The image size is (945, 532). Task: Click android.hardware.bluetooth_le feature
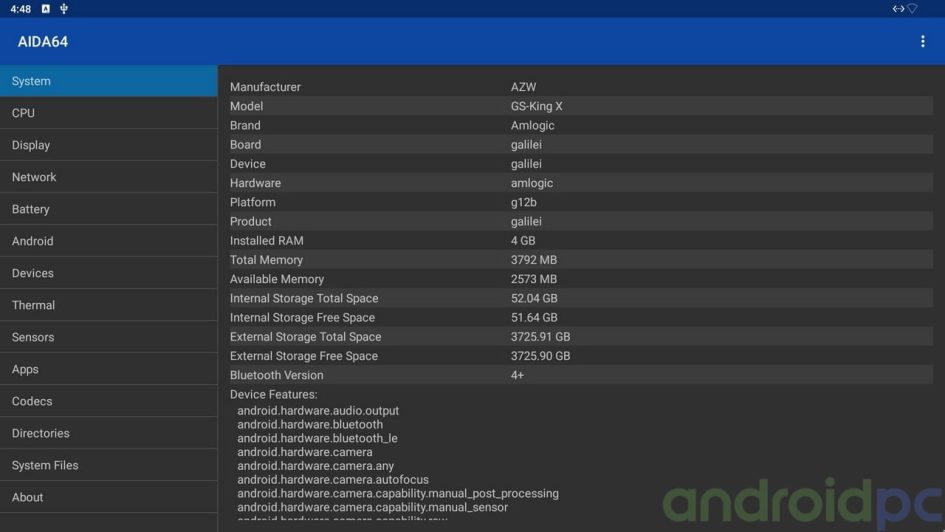pos(317,439)
